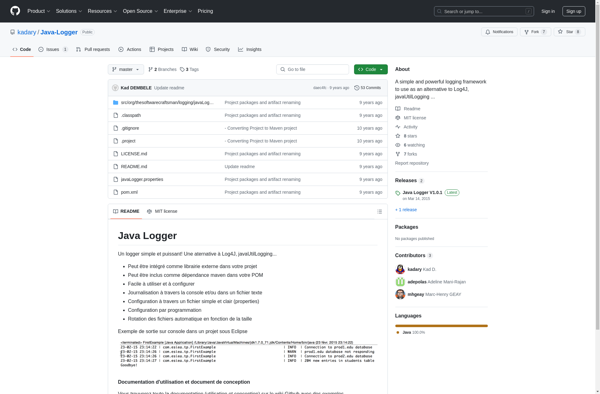Open the README outline icon
This screenshot has width=600, height=394.
379,212
